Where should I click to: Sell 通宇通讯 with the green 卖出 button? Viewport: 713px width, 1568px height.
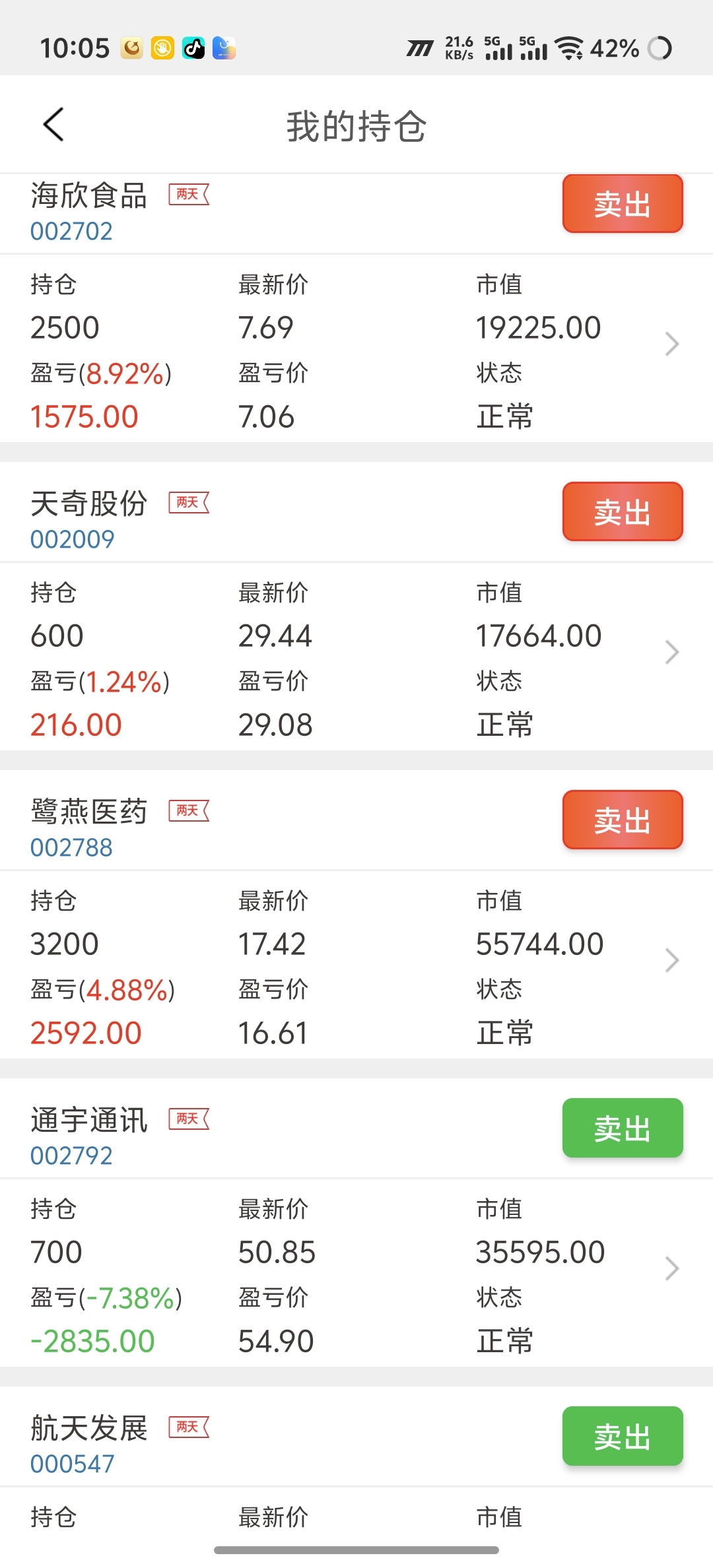(x=623, y=1128)
